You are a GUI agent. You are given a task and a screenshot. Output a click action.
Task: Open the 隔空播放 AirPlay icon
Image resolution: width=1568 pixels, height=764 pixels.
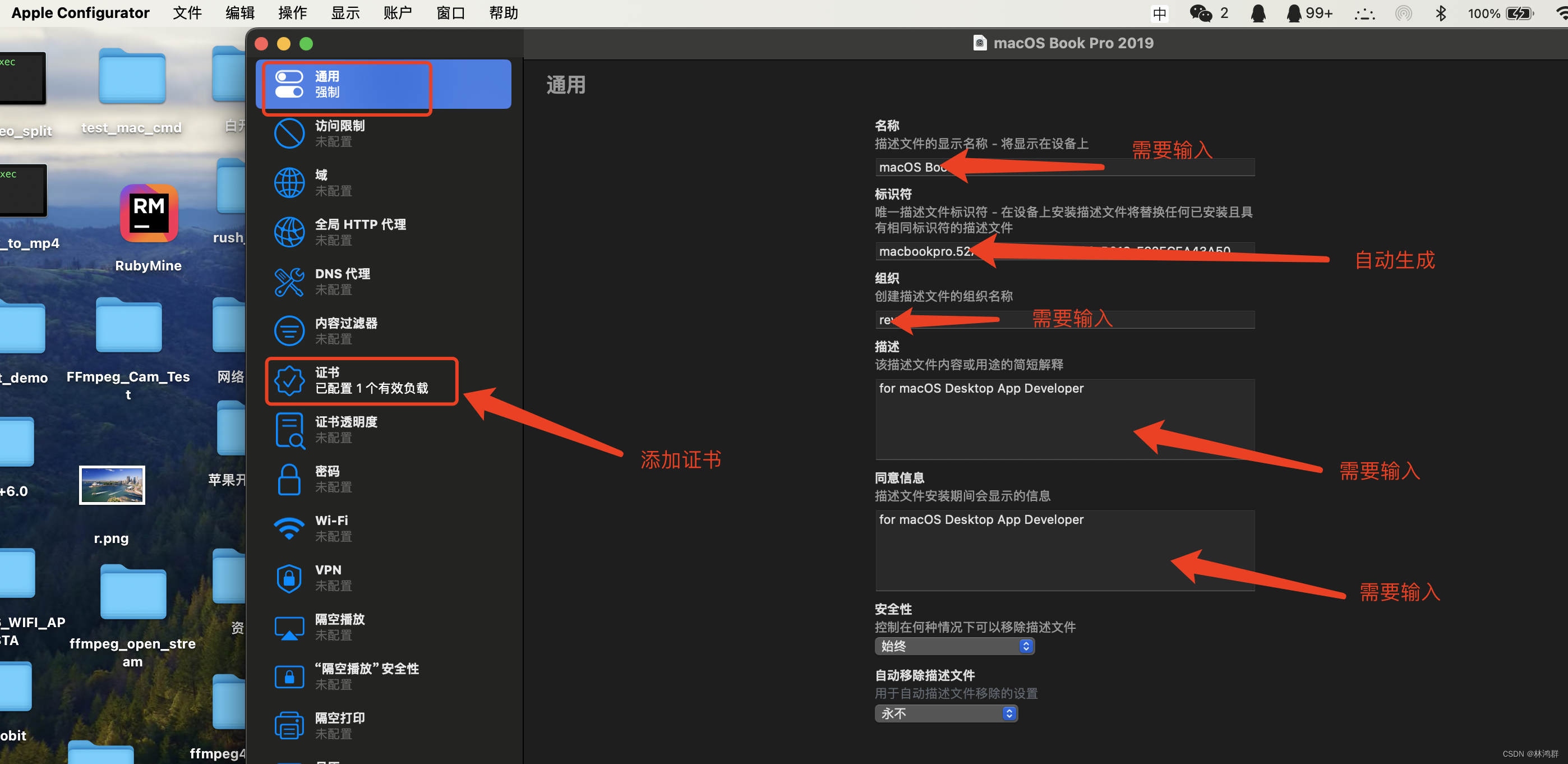coord(289,628)
